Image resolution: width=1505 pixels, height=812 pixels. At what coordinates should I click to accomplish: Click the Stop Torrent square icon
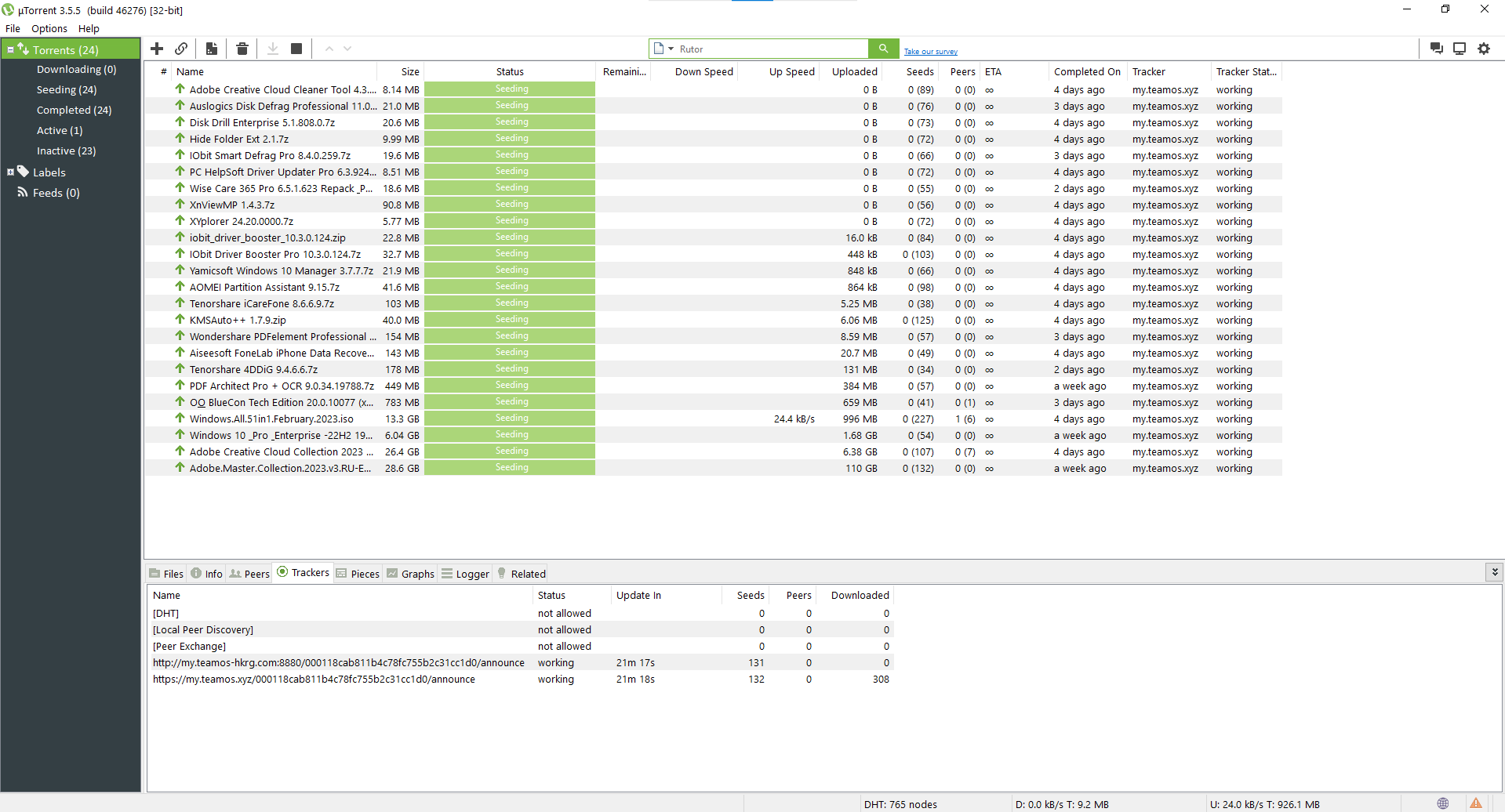(296, 49)
